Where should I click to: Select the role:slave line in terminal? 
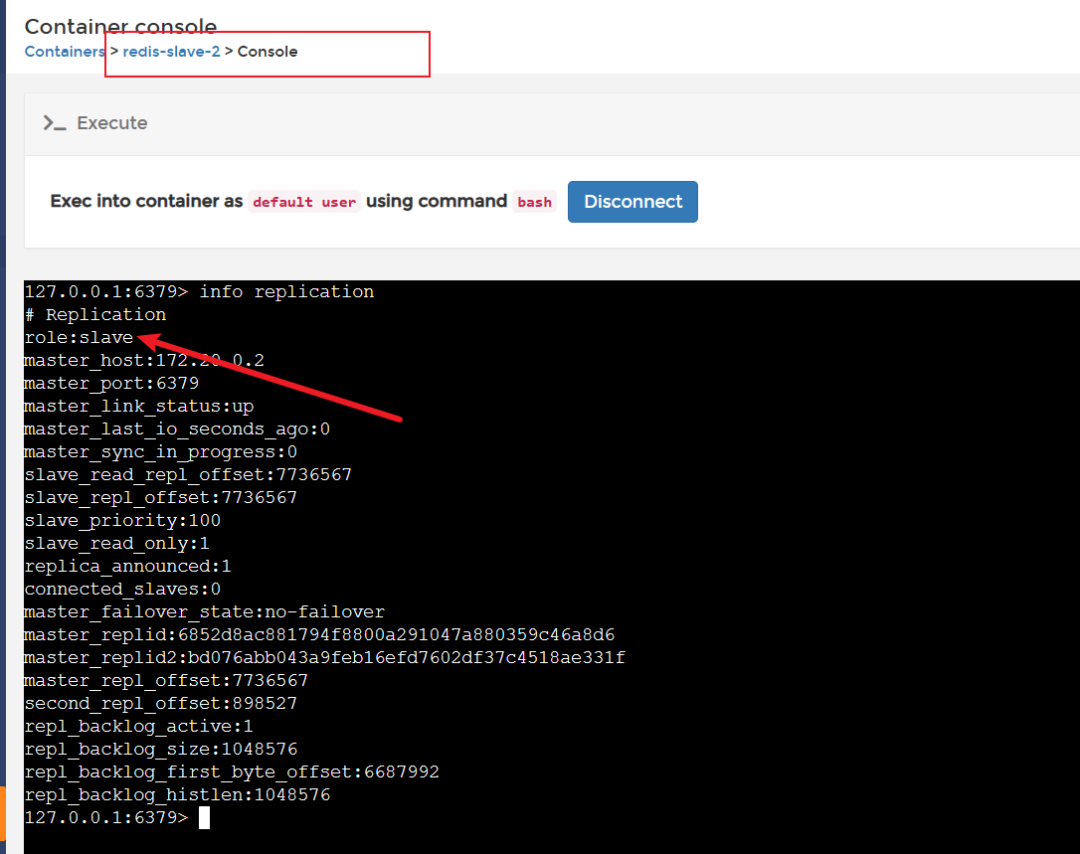click(x=79, y=337)
